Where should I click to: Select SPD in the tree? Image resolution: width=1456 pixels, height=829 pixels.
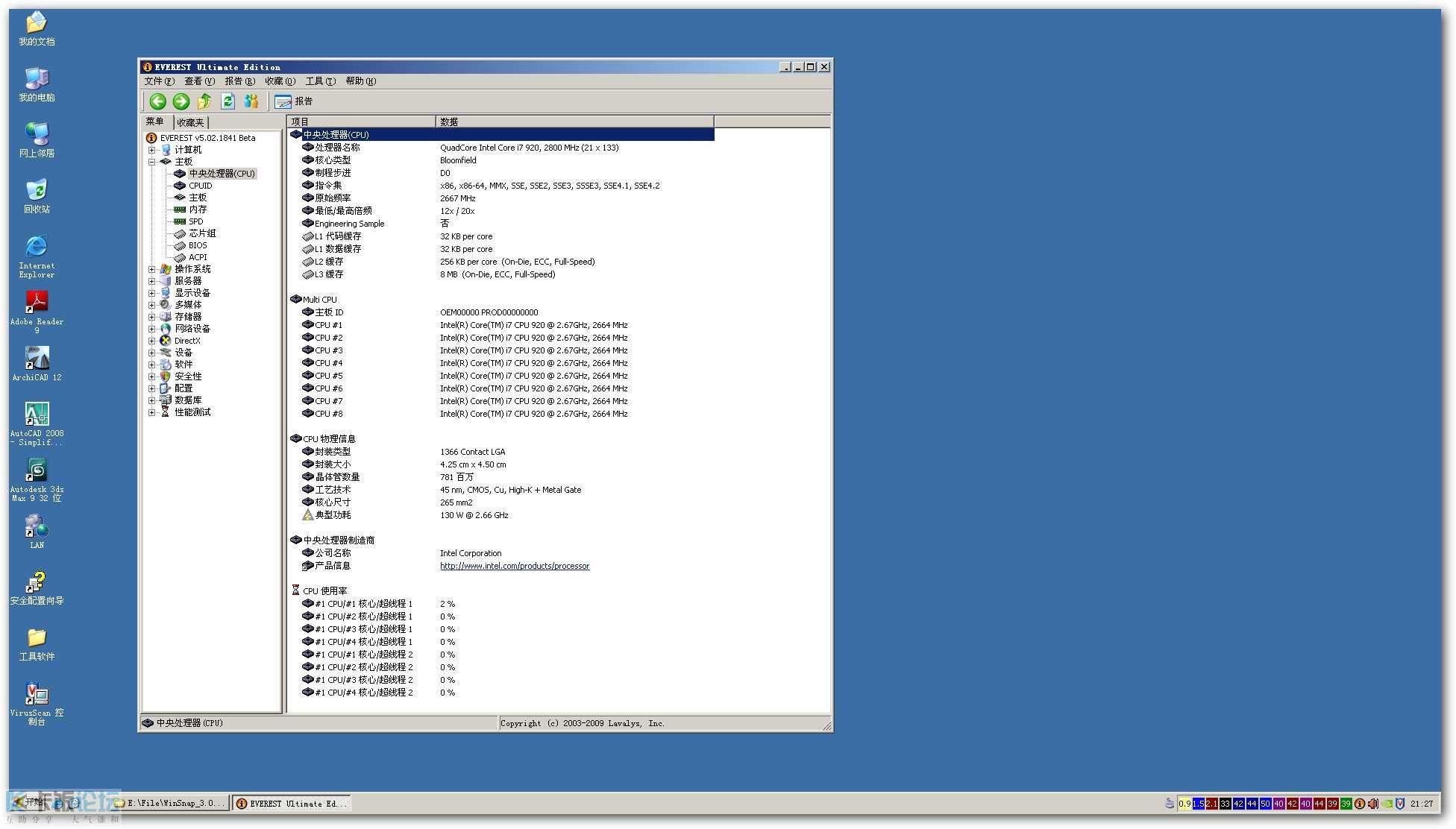195,221
